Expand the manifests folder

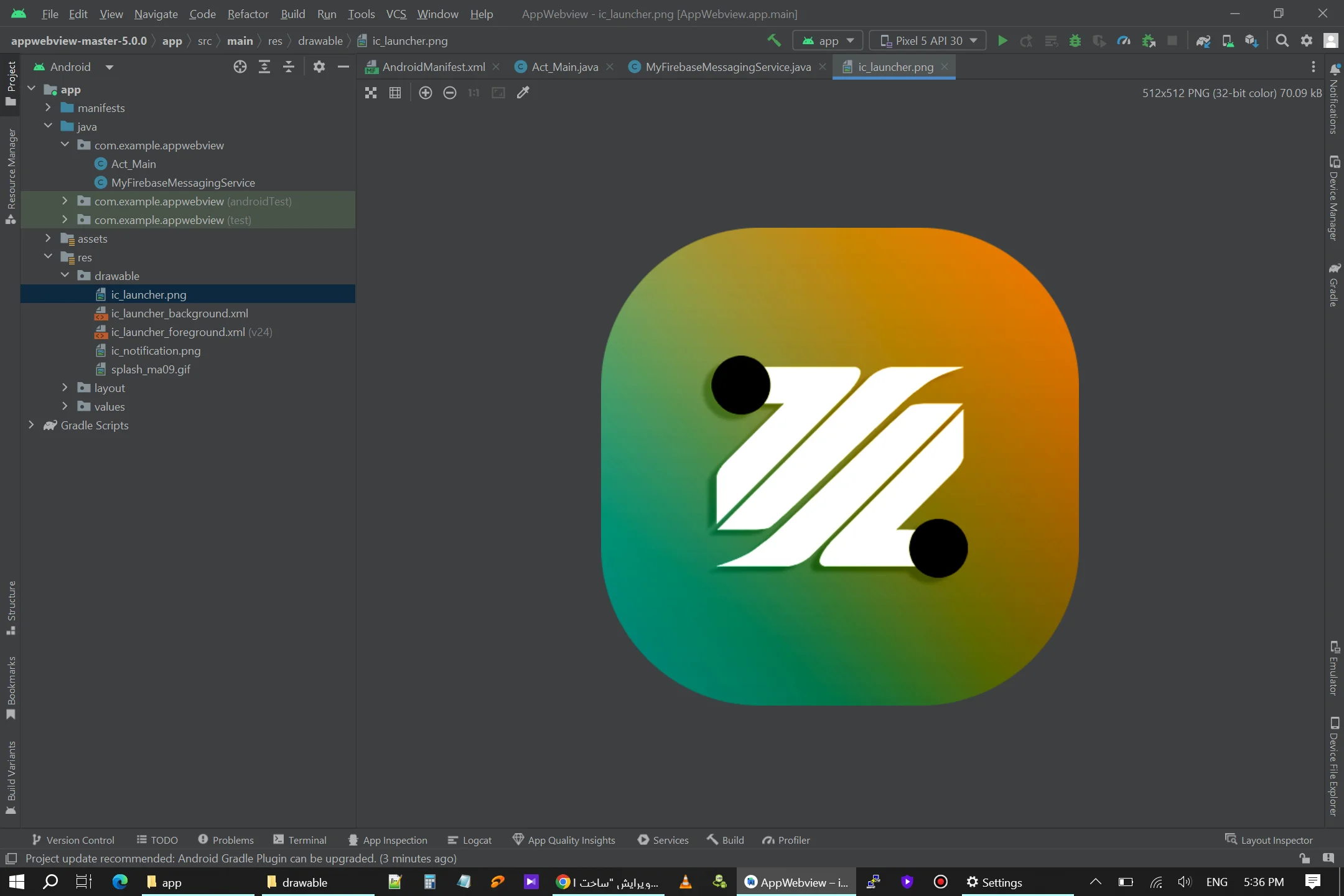click(x=48, y=108)
